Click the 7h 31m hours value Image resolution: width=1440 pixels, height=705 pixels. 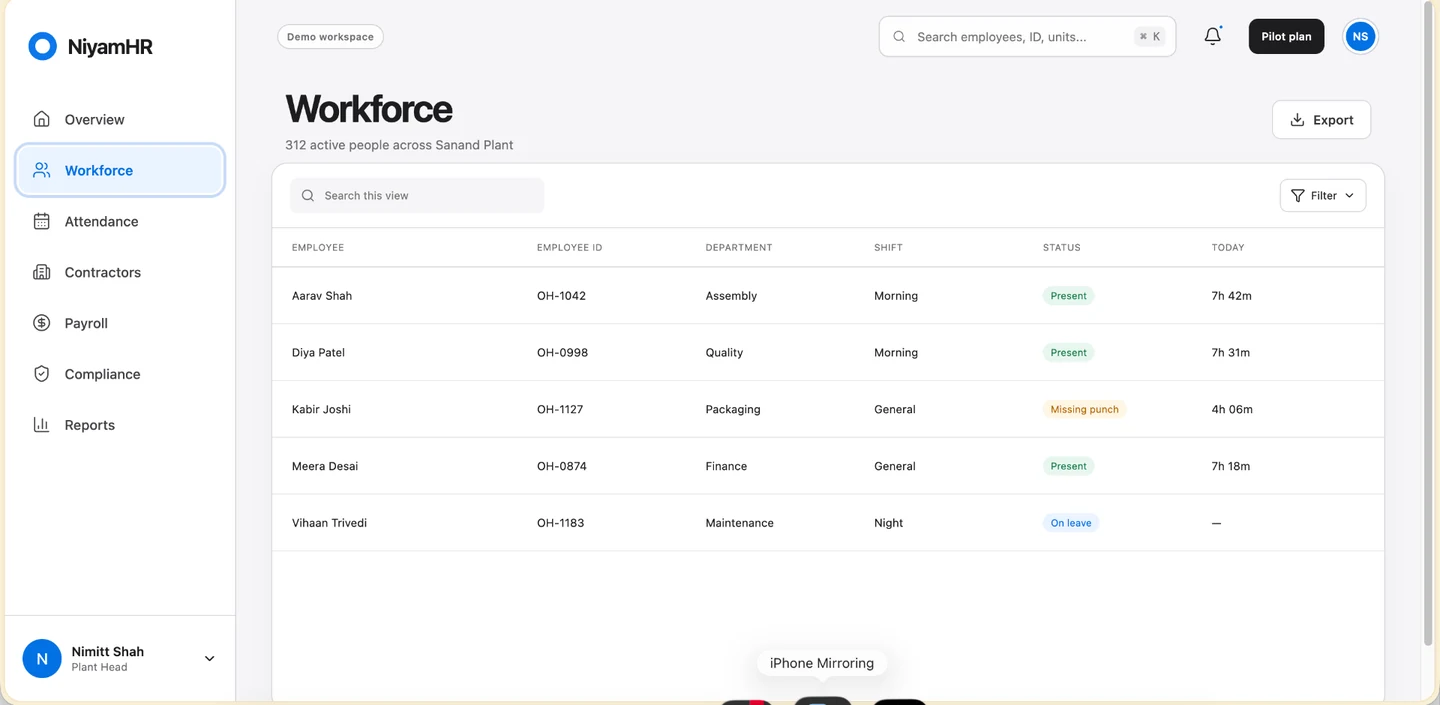(x=1231, y=353)
